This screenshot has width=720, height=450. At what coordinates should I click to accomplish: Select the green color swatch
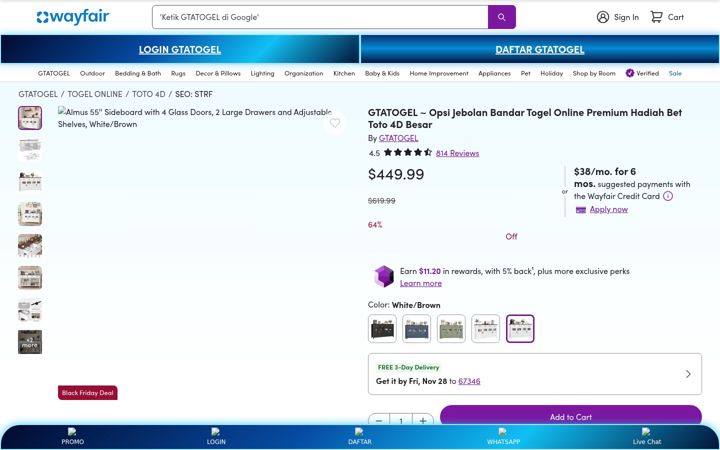pos(451,328)
